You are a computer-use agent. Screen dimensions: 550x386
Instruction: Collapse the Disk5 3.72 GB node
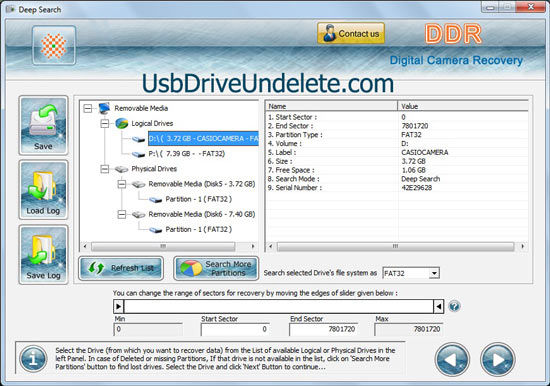(121, 184)
